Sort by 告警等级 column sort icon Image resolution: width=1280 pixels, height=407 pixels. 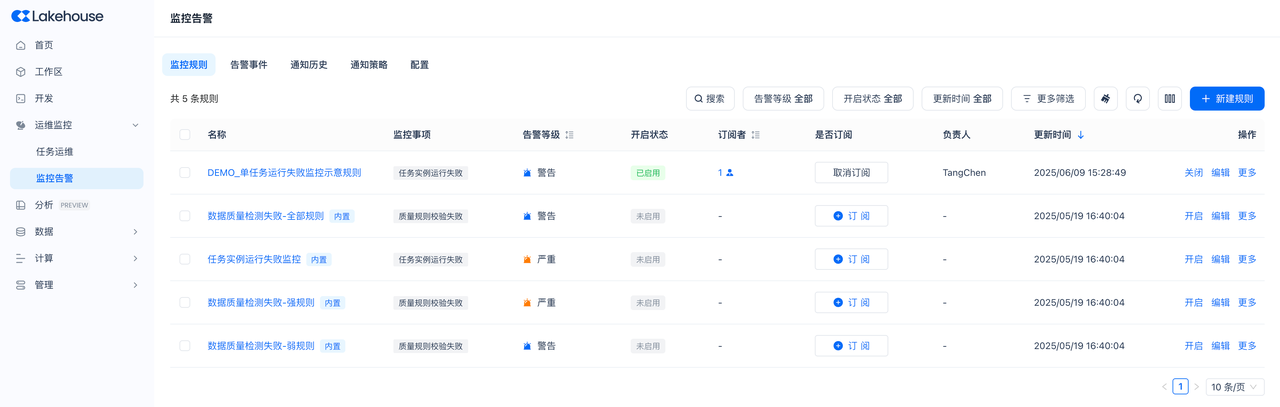(x=569, y=135)
